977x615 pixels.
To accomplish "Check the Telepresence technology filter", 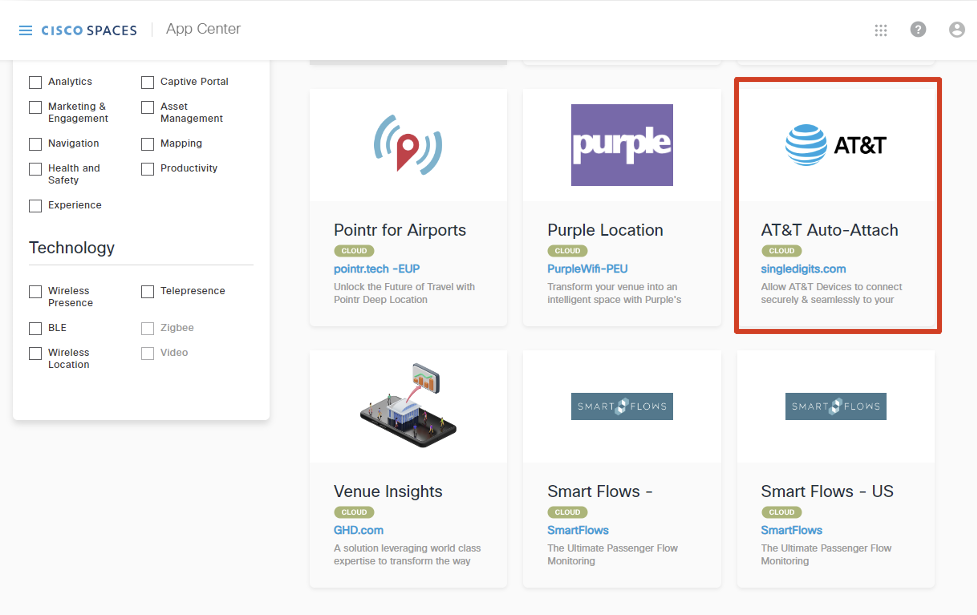I will (x=148, y=292).
